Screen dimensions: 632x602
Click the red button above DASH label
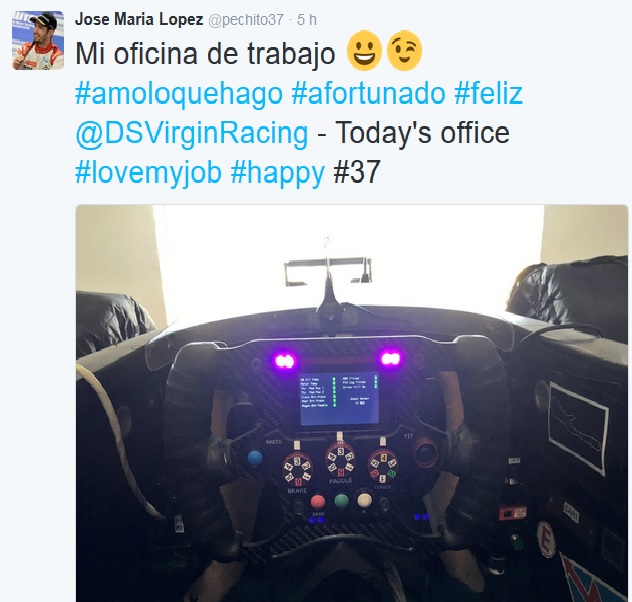[318, 501]
